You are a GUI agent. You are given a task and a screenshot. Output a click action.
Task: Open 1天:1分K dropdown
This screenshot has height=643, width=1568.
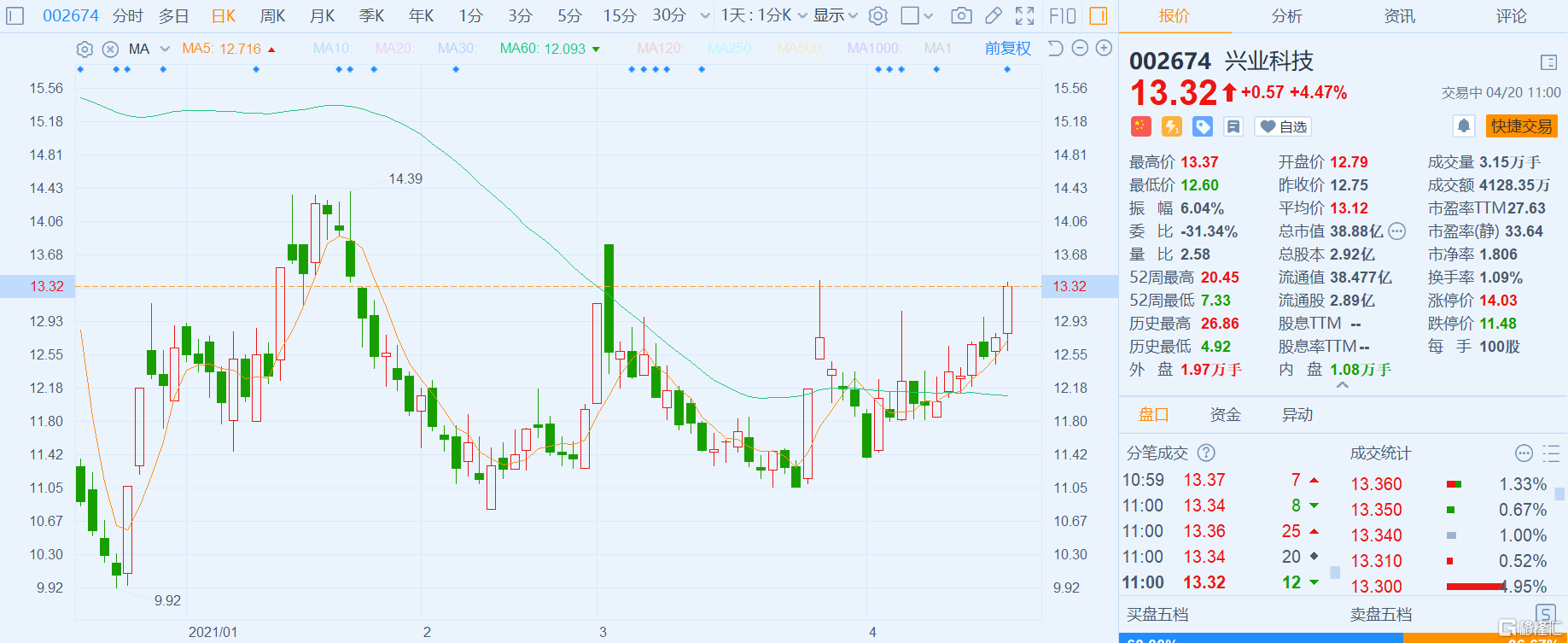pos(763,15)
